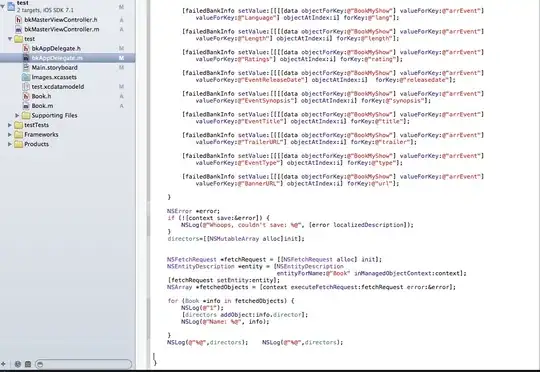540x372 pixels.
Task: Click the add (+) button in navigator footer
Action: point(3,364)
